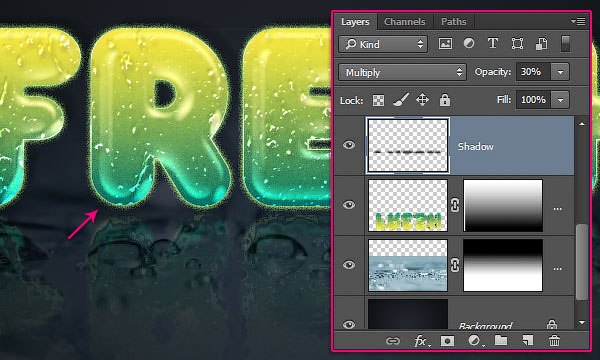Filter for type layers icon

coord(493,44)
